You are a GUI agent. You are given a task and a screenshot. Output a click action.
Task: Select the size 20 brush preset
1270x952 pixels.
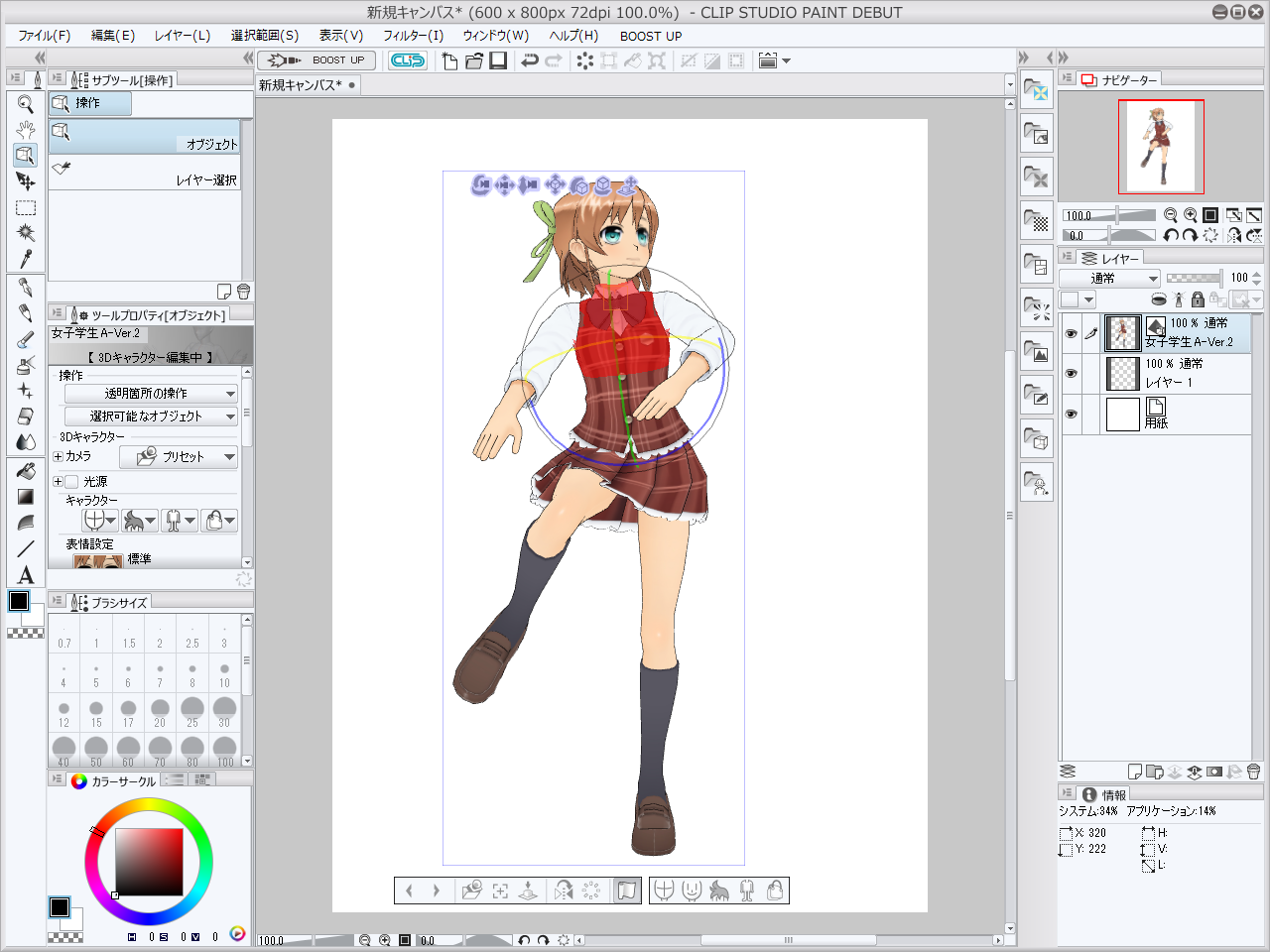point(160,713)
